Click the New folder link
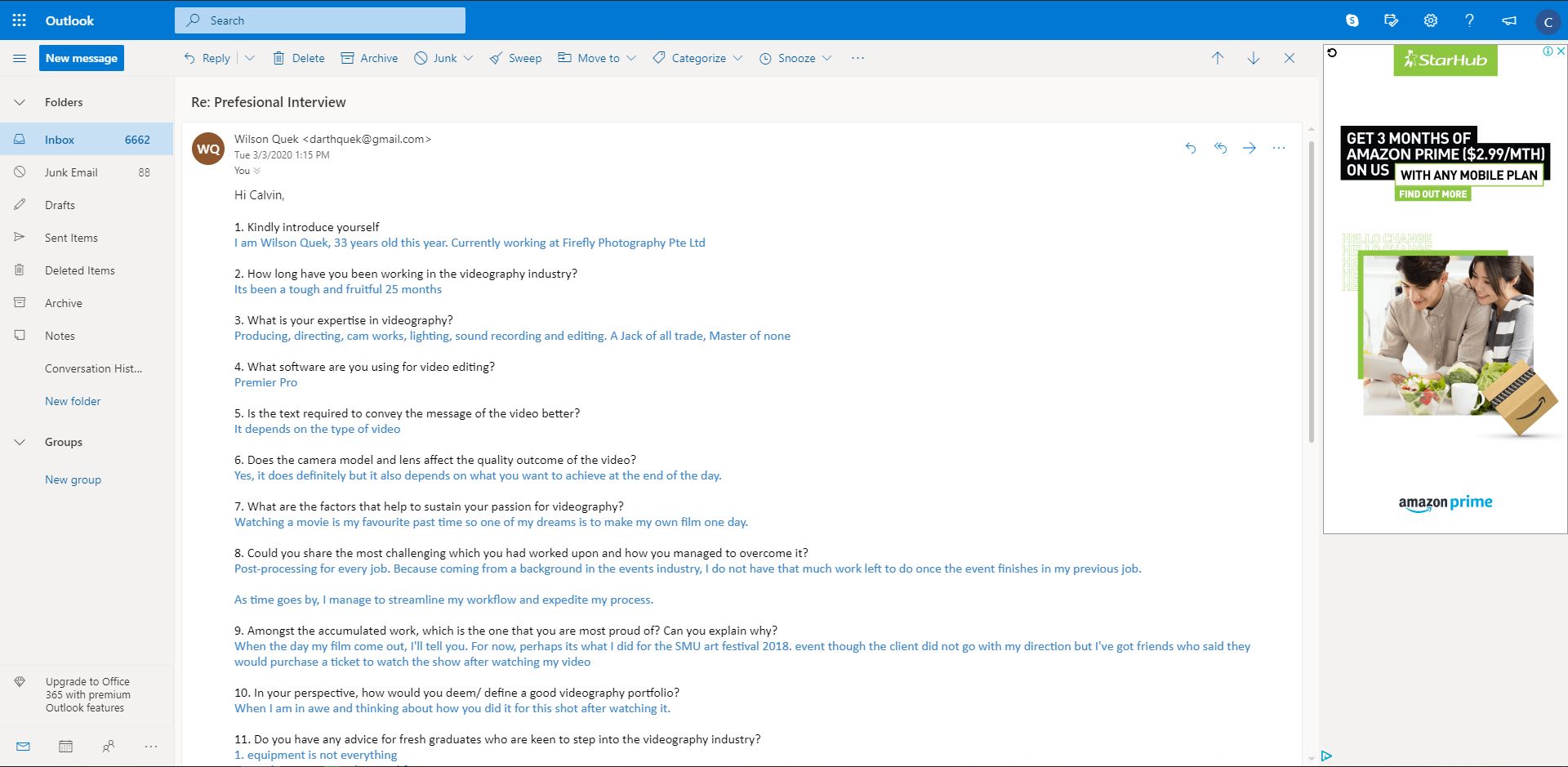Screen dimensions: 1568x767 (x=73, y=401)
